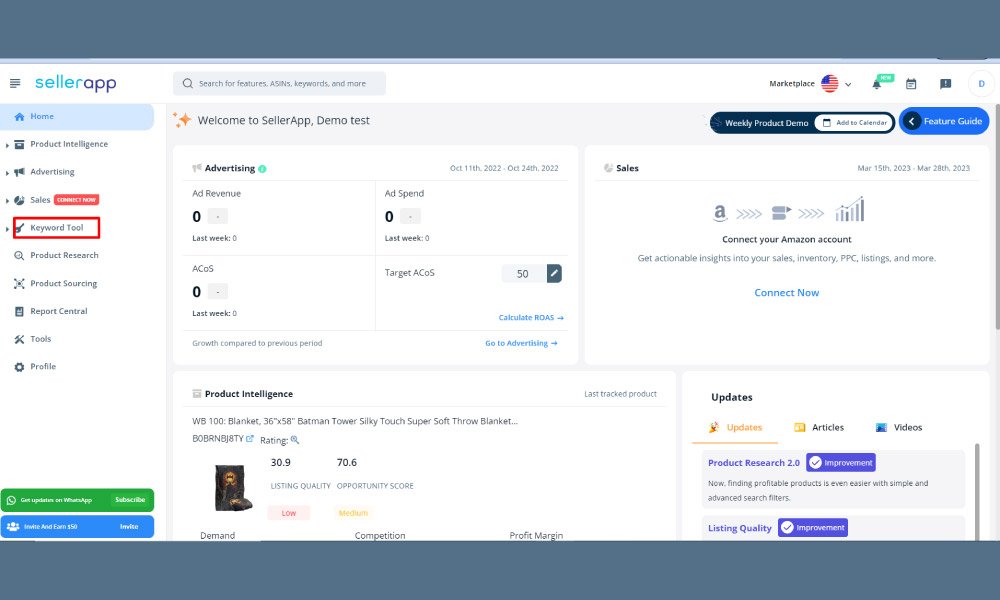Open the user avatar D
This screenshot has width=1000, height=600.
982,84
